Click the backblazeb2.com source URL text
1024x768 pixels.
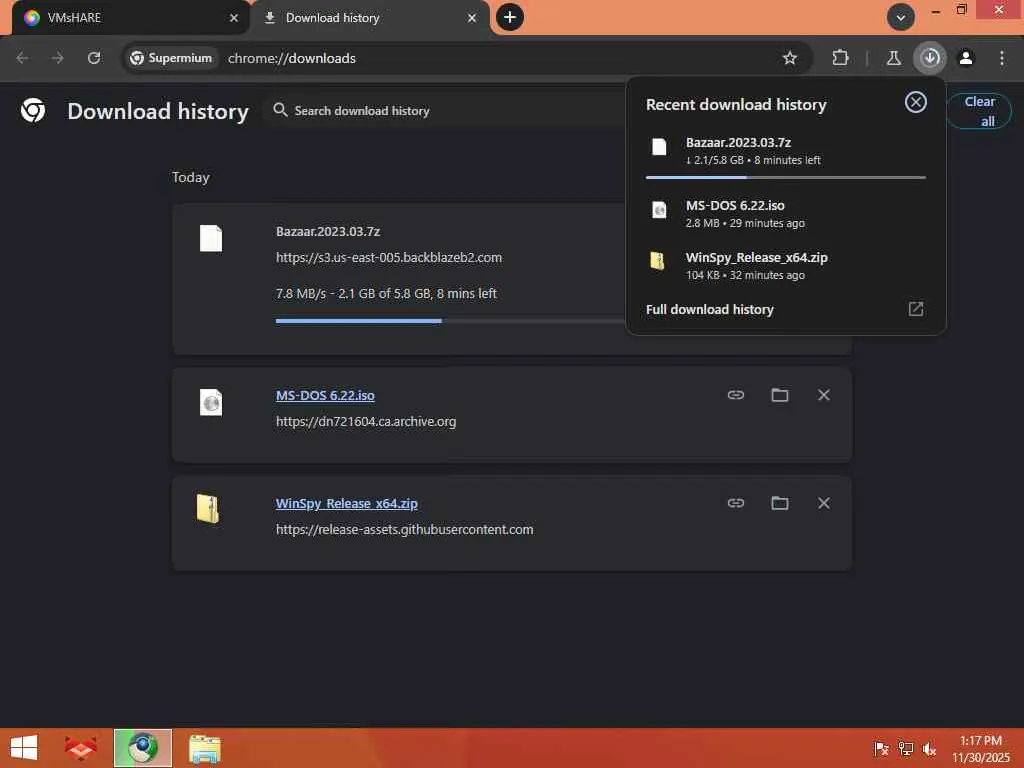tap(389, 257)
